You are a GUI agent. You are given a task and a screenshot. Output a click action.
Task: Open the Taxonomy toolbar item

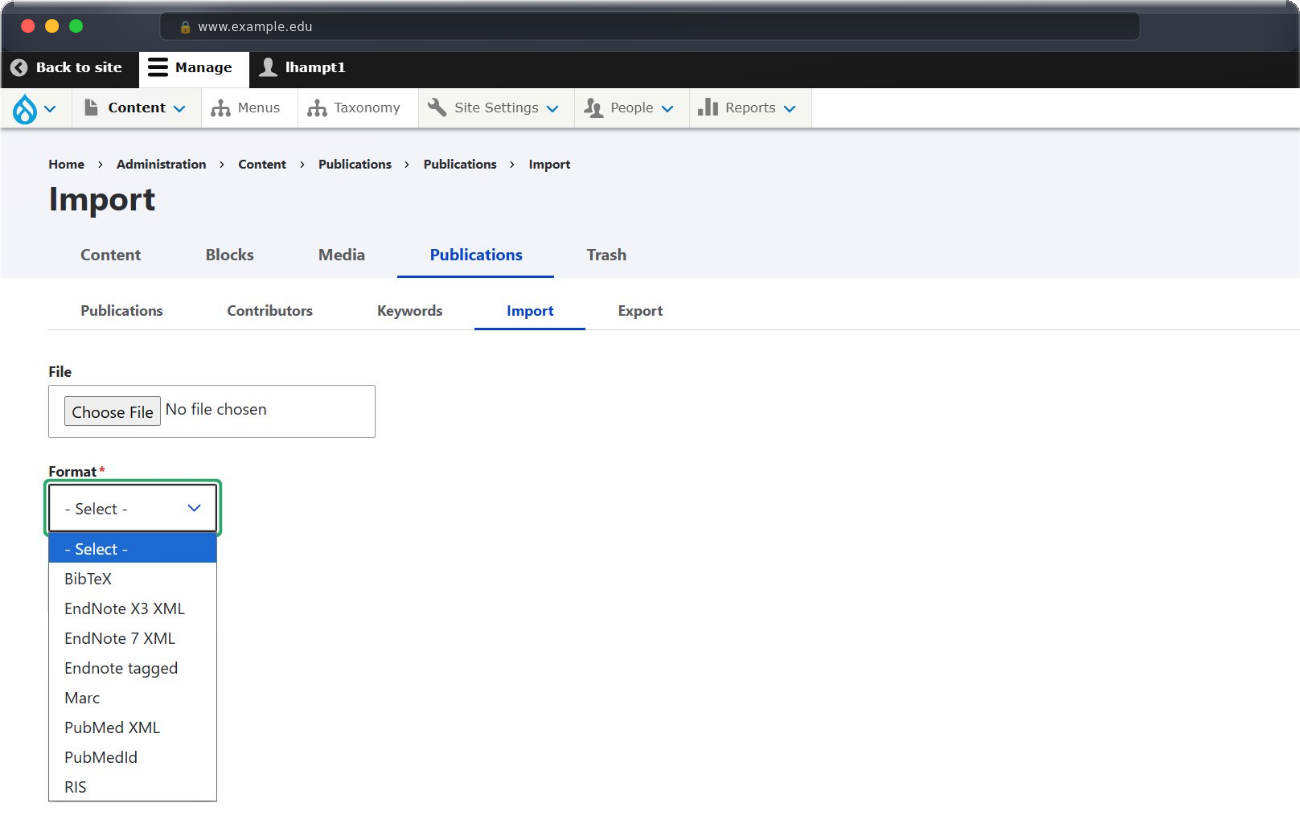click(x=357, y=108)
